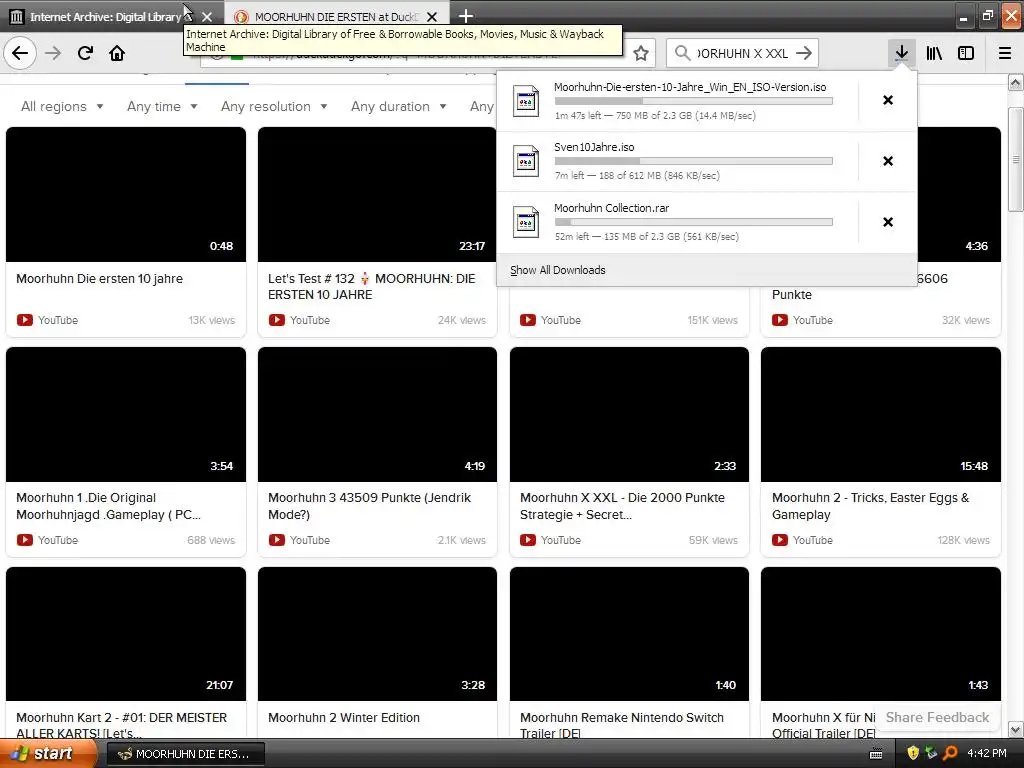The height and width of the screenshot is (768, 1024).
Task: Open the keyboard icon in the system tray
Action: point(876,754)
